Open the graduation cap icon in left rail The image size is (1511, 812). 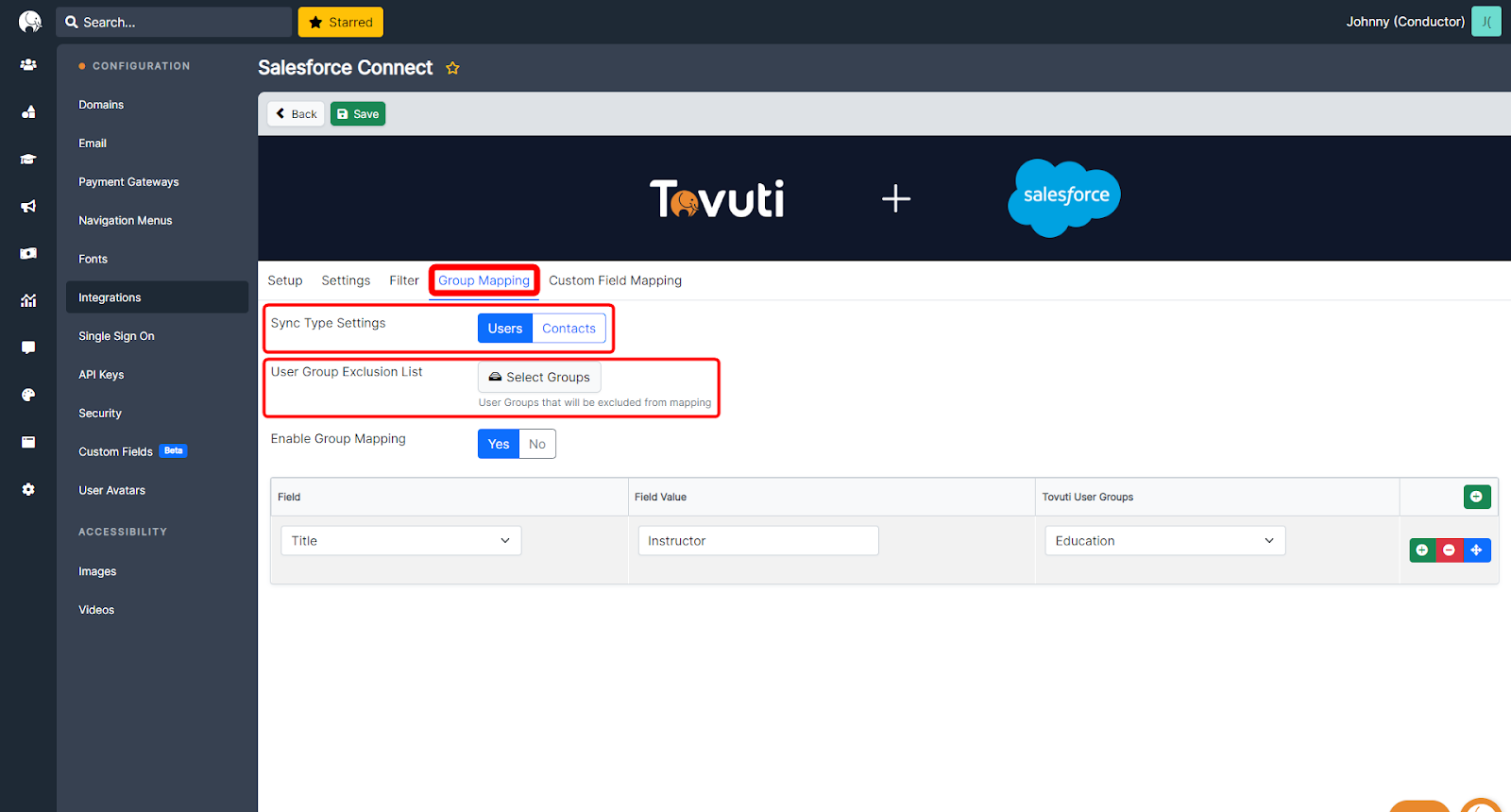(28, 160)
